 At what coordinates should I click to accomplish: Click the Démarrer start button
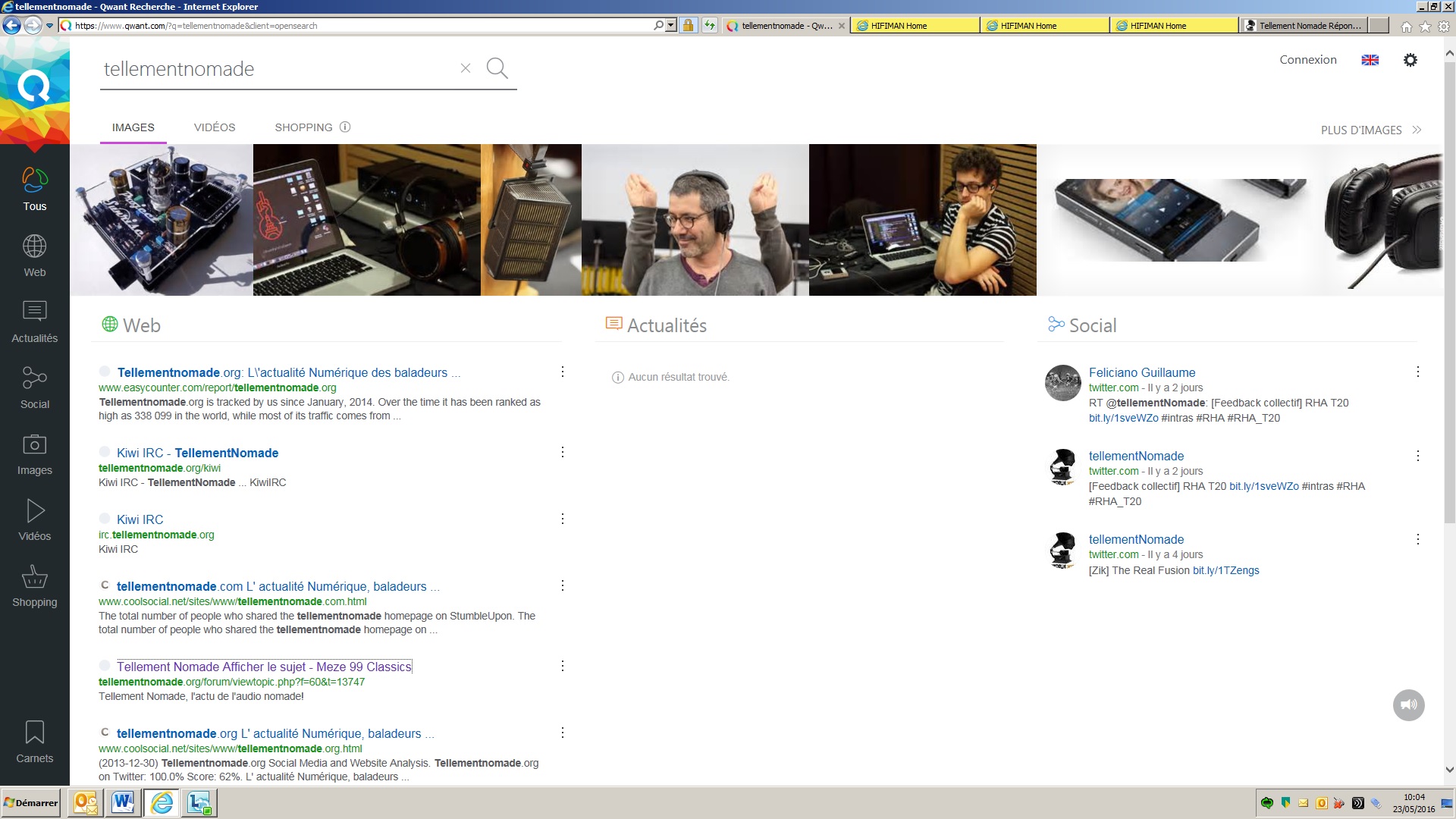point(30,802)
